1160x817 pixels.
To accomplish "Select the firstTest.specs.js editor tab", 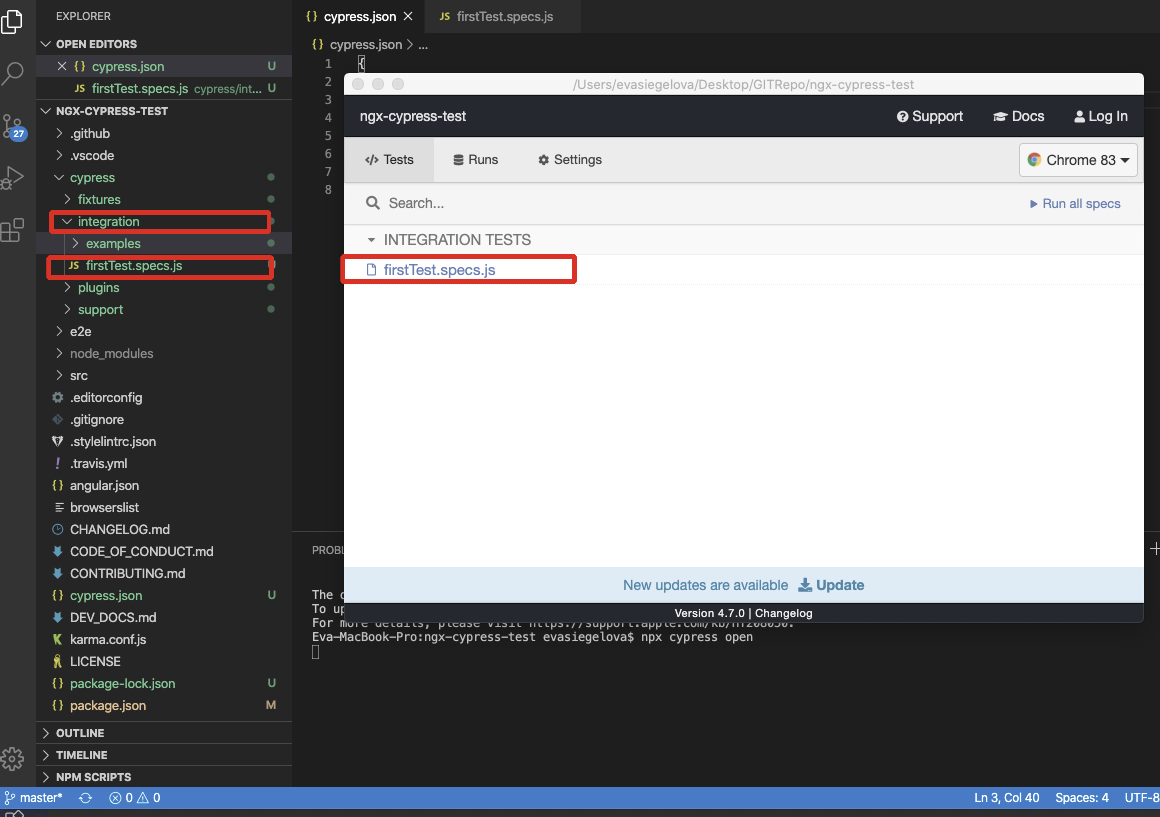I will coord(495,17).
